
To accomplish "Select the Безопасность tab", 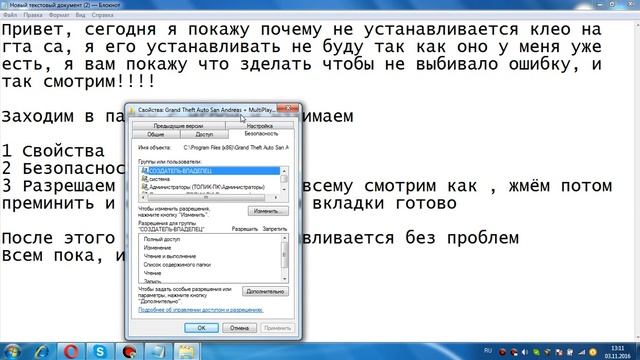I will click(261, 134).
